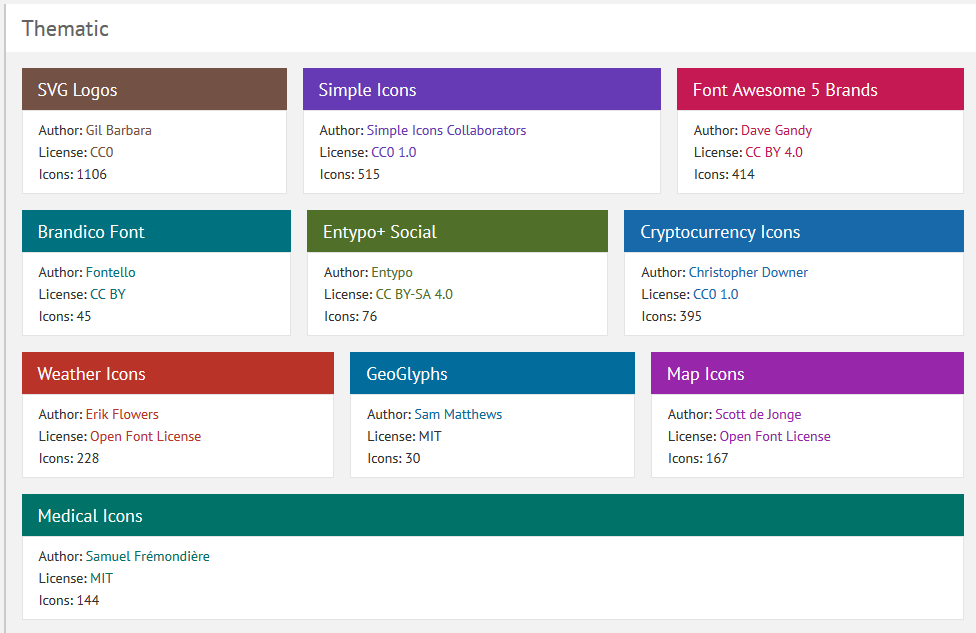Visit author Scott de Jonge's link
The width and height of the screenshot is (976, 633).
(758, 414)
